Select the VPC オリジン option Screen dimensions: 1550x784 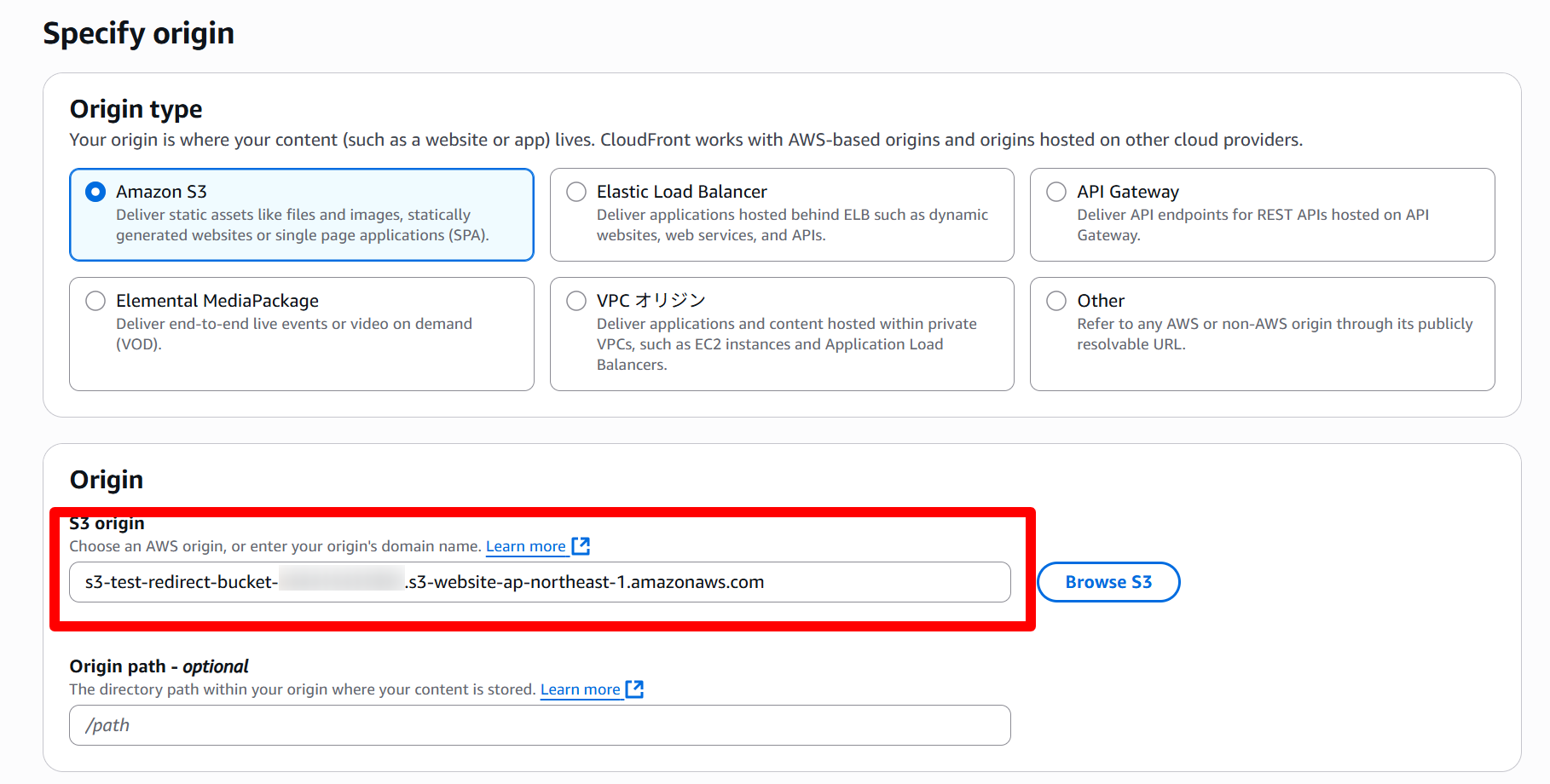(576, 301)
